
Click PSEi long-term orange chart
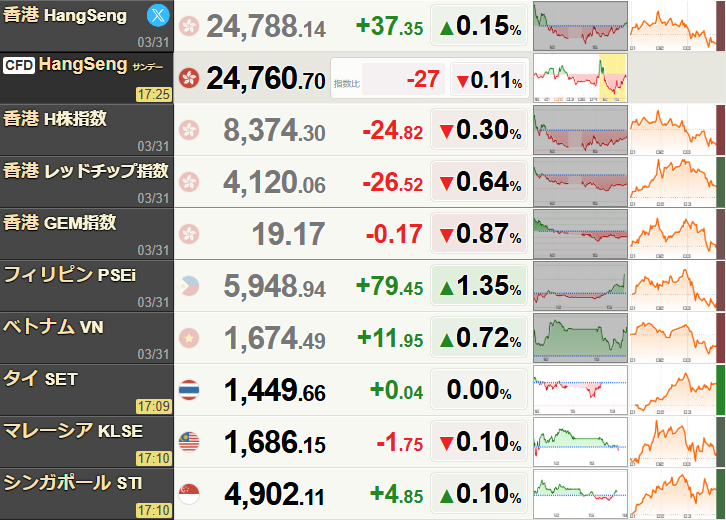672,286
